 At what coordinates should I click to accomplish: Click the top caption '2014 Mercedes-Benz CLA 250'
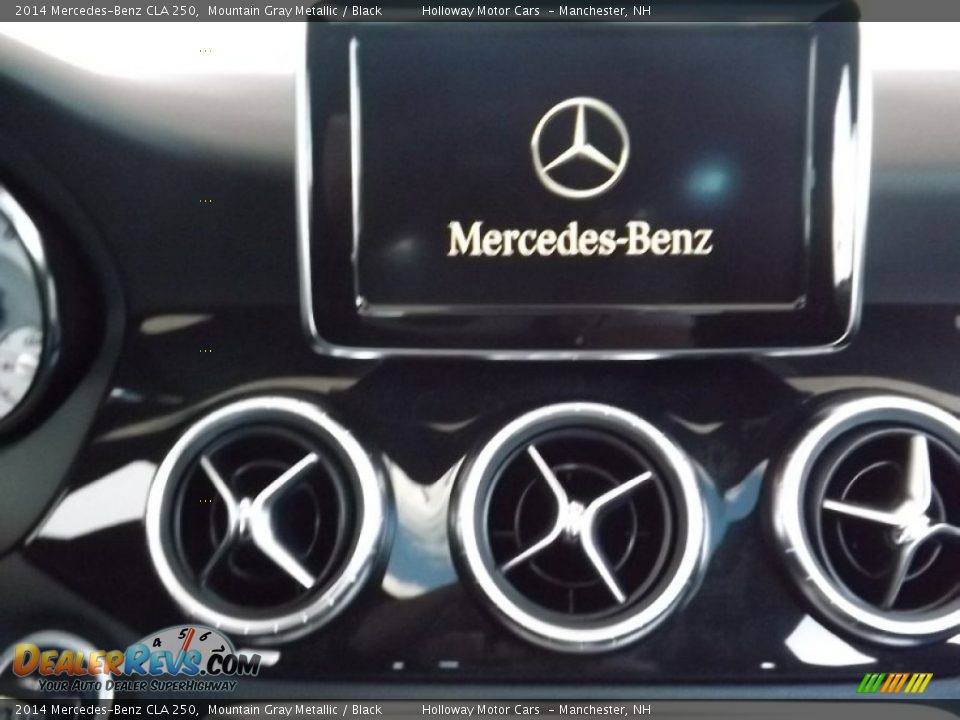pos(106,10)
